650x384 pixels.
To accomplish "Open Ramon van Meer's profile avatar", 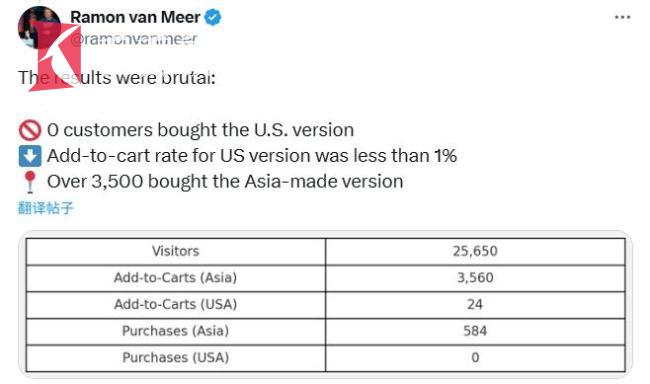I will click(39, 27).
